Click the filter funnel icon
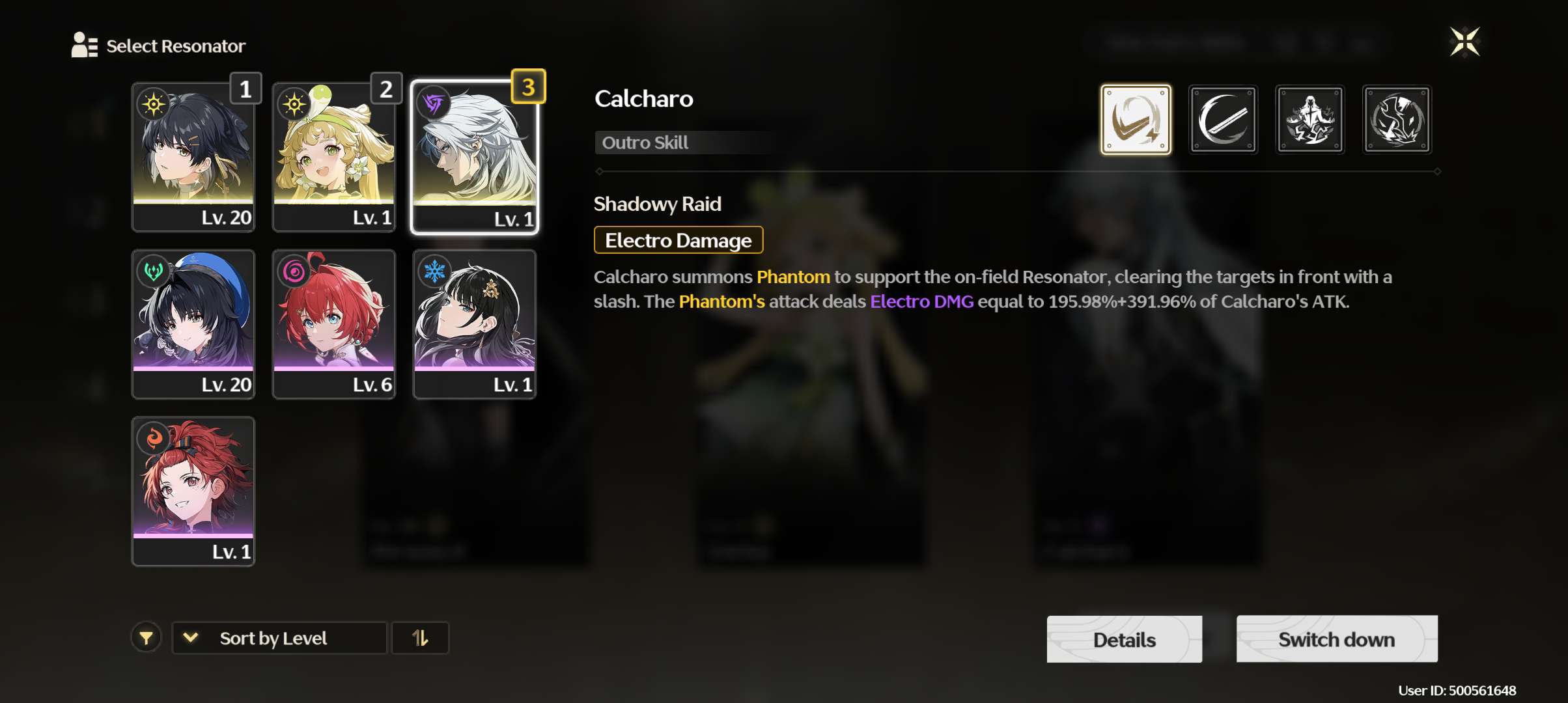1568x703 pixels. [x=147, y=638]
